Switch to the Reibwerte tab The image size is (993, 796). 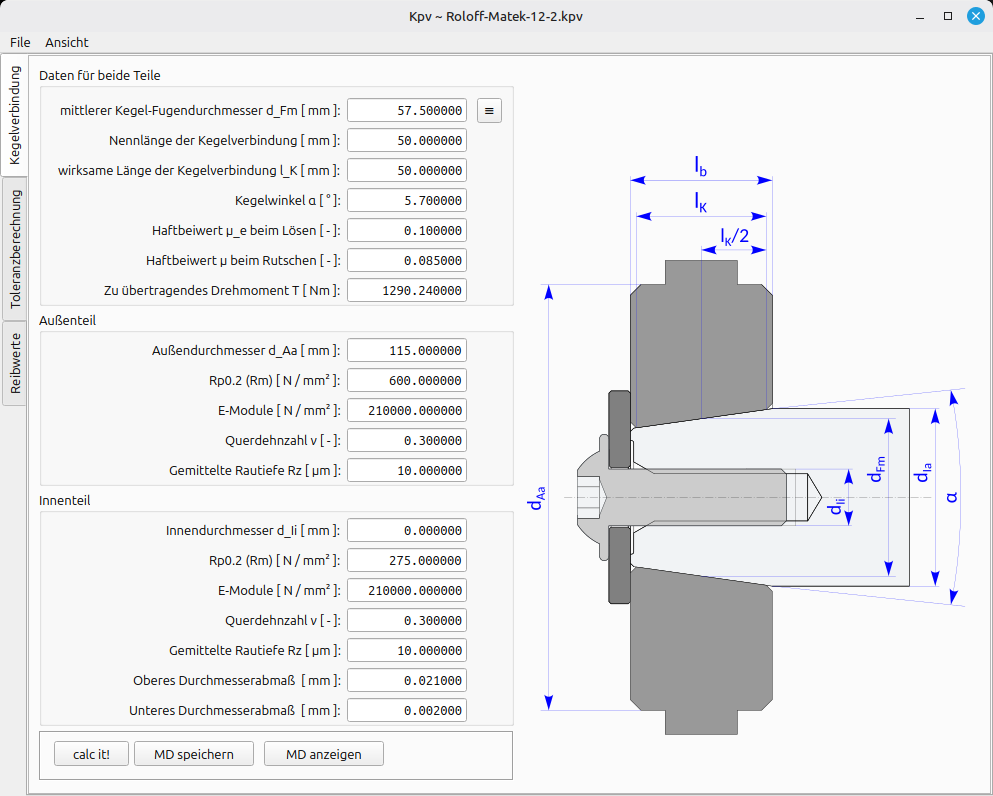15,364
